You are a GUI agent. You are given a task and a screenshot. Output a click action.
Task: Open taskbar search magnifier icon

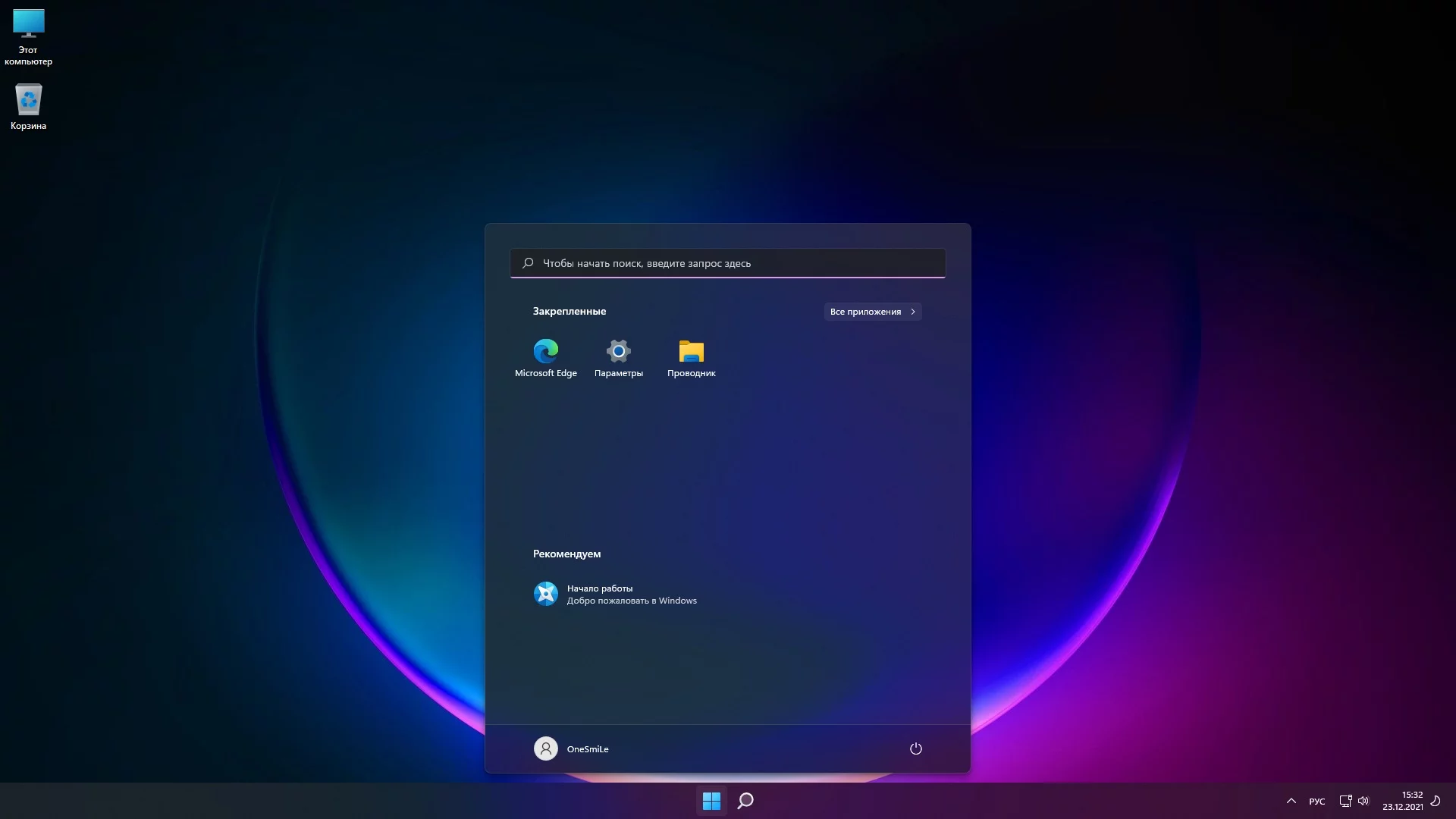745,801
